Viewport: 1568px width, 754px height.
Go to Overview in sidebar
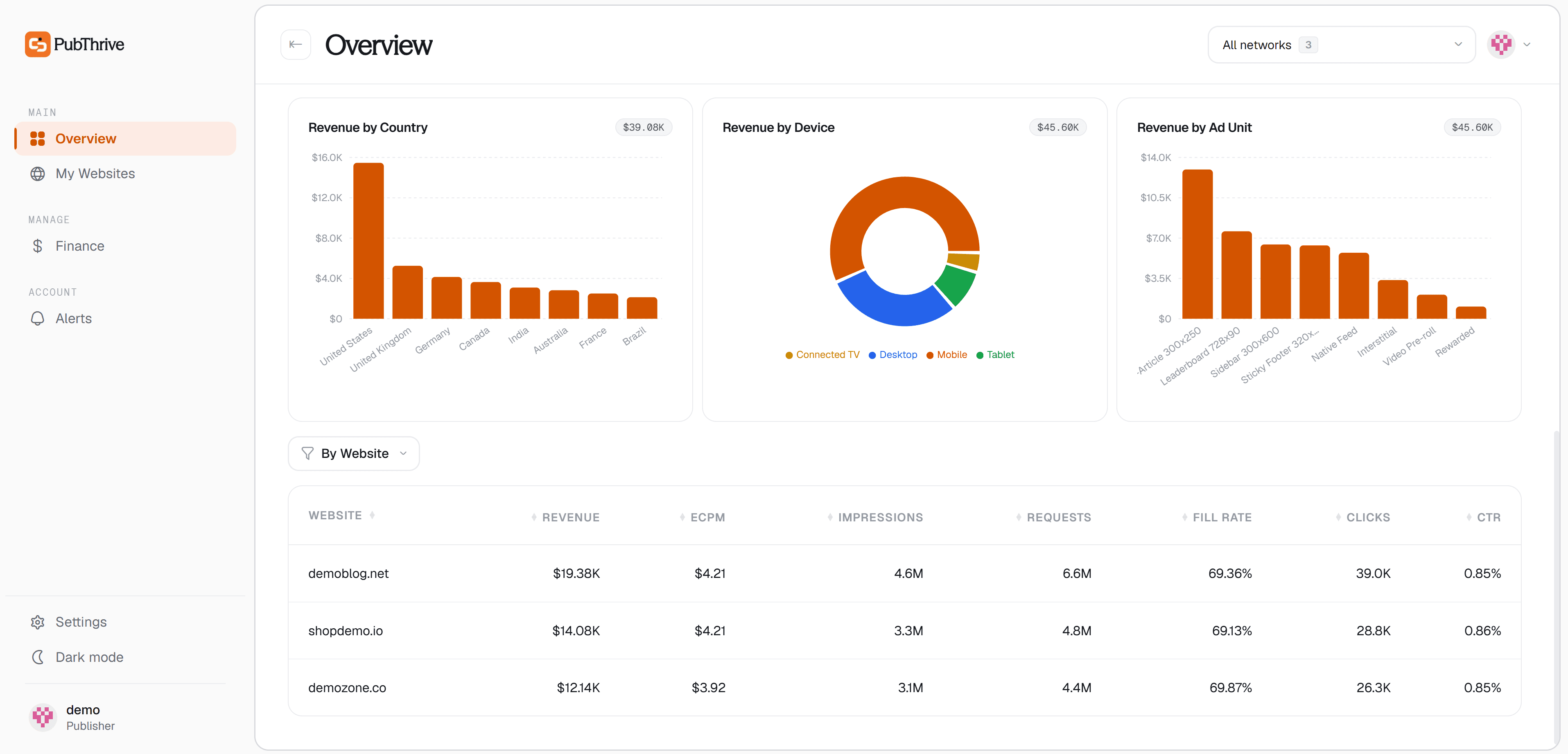(125, 139)
